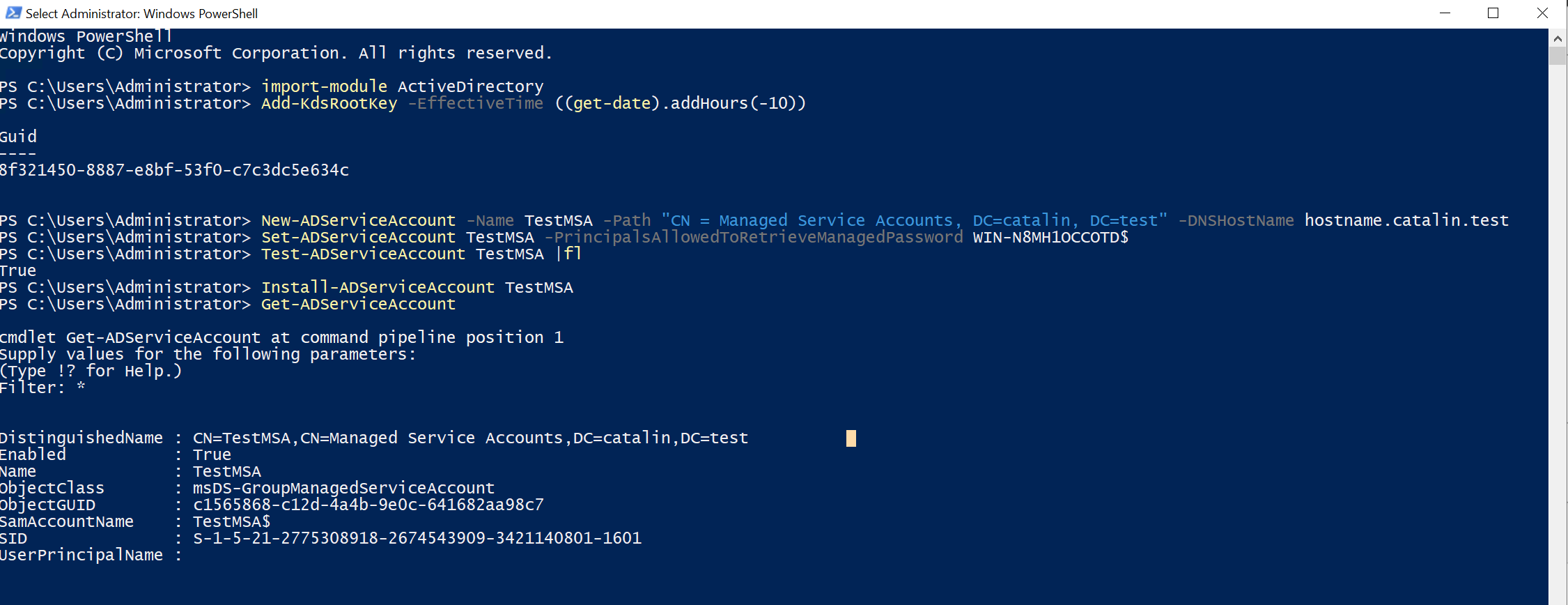
Task: Click the Add-KdsRootKey command text
Action: pos(329,103)
